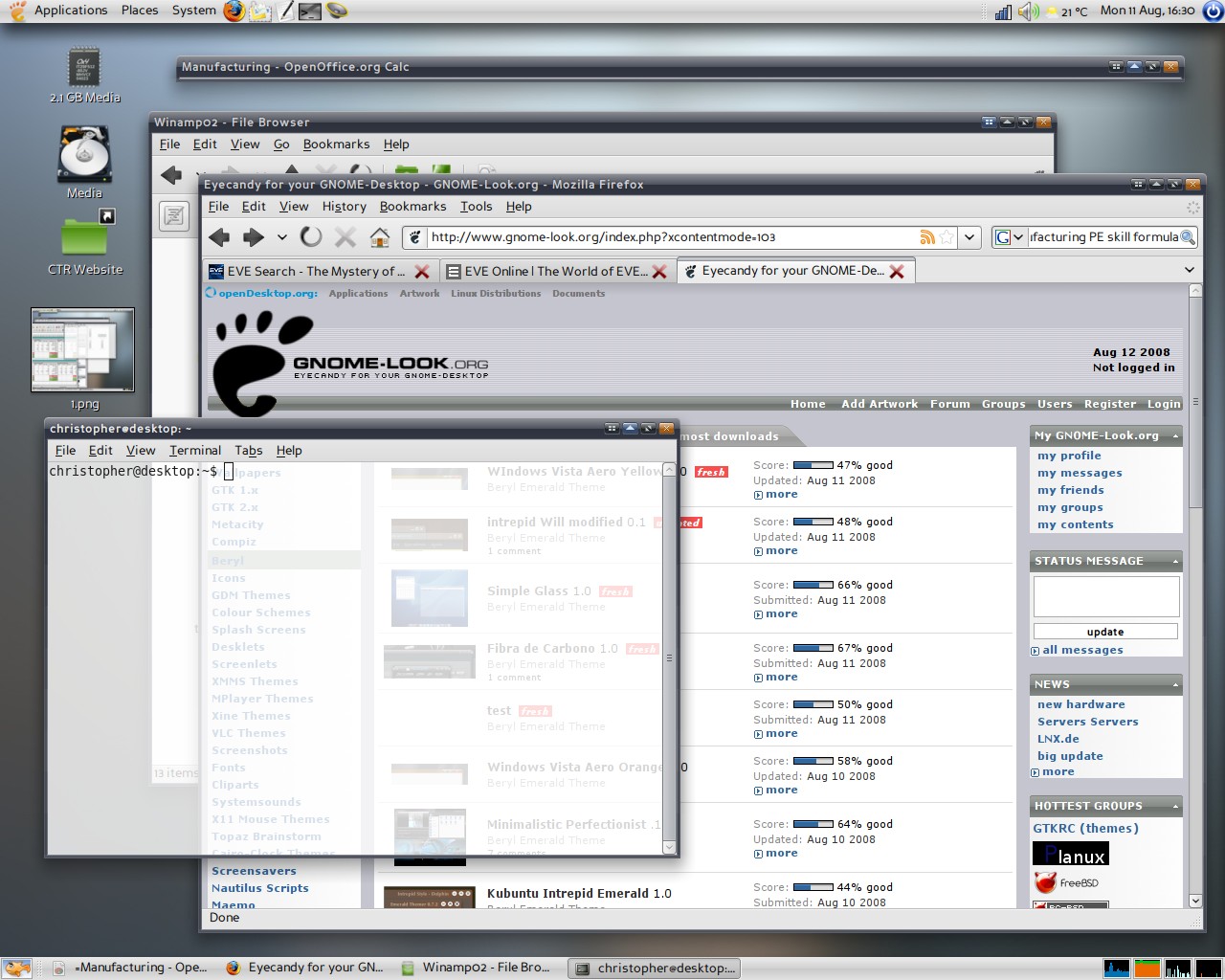The image size is (1225, 980).
Task: Click Firefox stop loading button
Action: click(345, 236)
